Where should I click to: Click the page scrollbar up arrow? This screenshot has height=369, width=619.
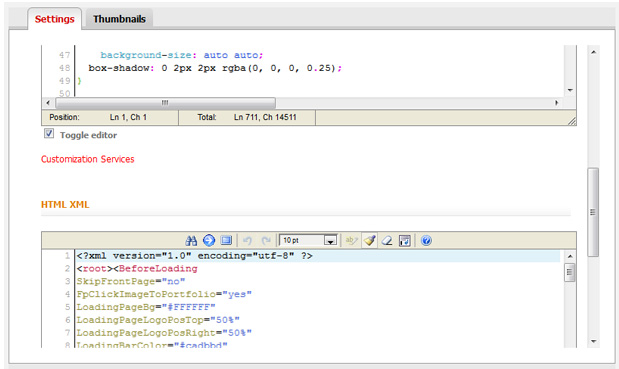click(593, 52)
